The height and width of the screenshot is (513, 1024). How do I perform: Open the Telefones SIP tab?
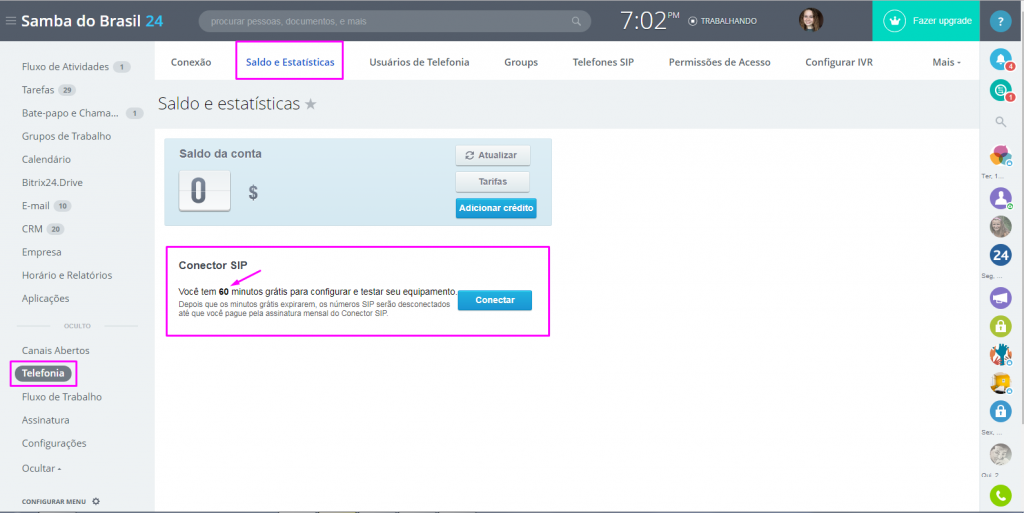pyautogui.click(x=603, y=62)
